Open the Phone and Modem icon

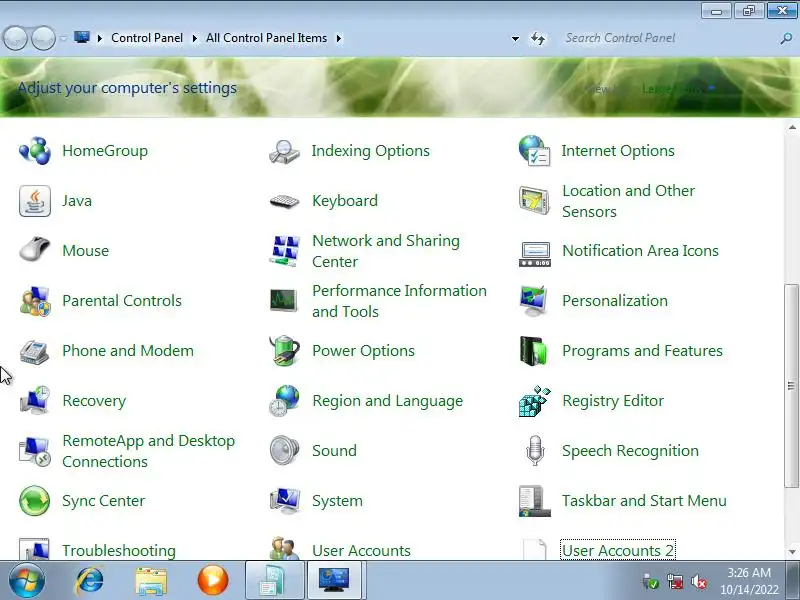(x=35, y=351)
